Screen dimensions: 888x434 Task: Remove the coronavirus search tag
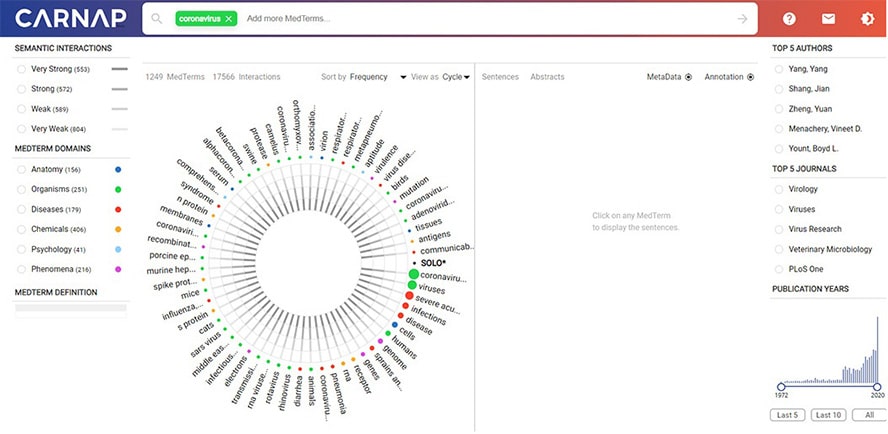pos(228,19)
